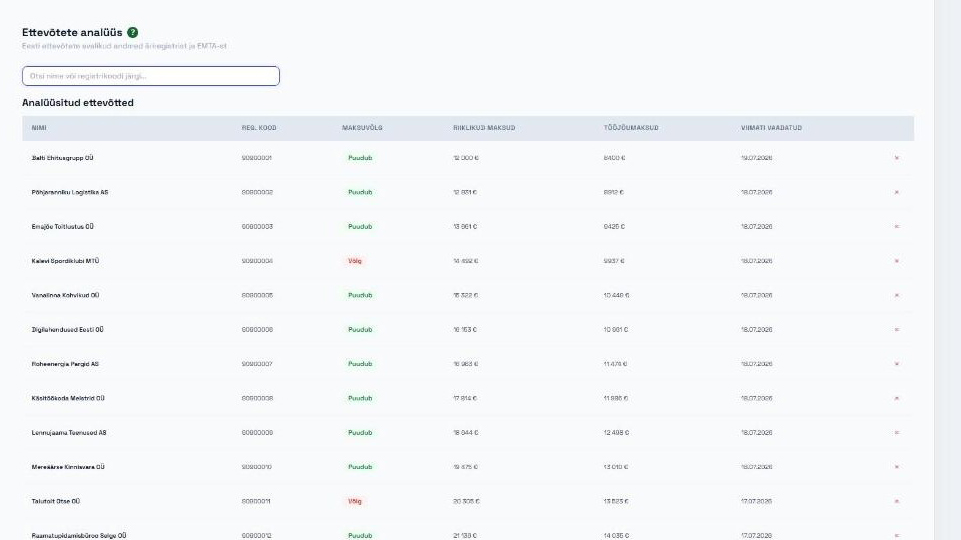
Task: Click the registry code of Kalevi Spordiklubi MTÜ
Action: click(257, 261)
